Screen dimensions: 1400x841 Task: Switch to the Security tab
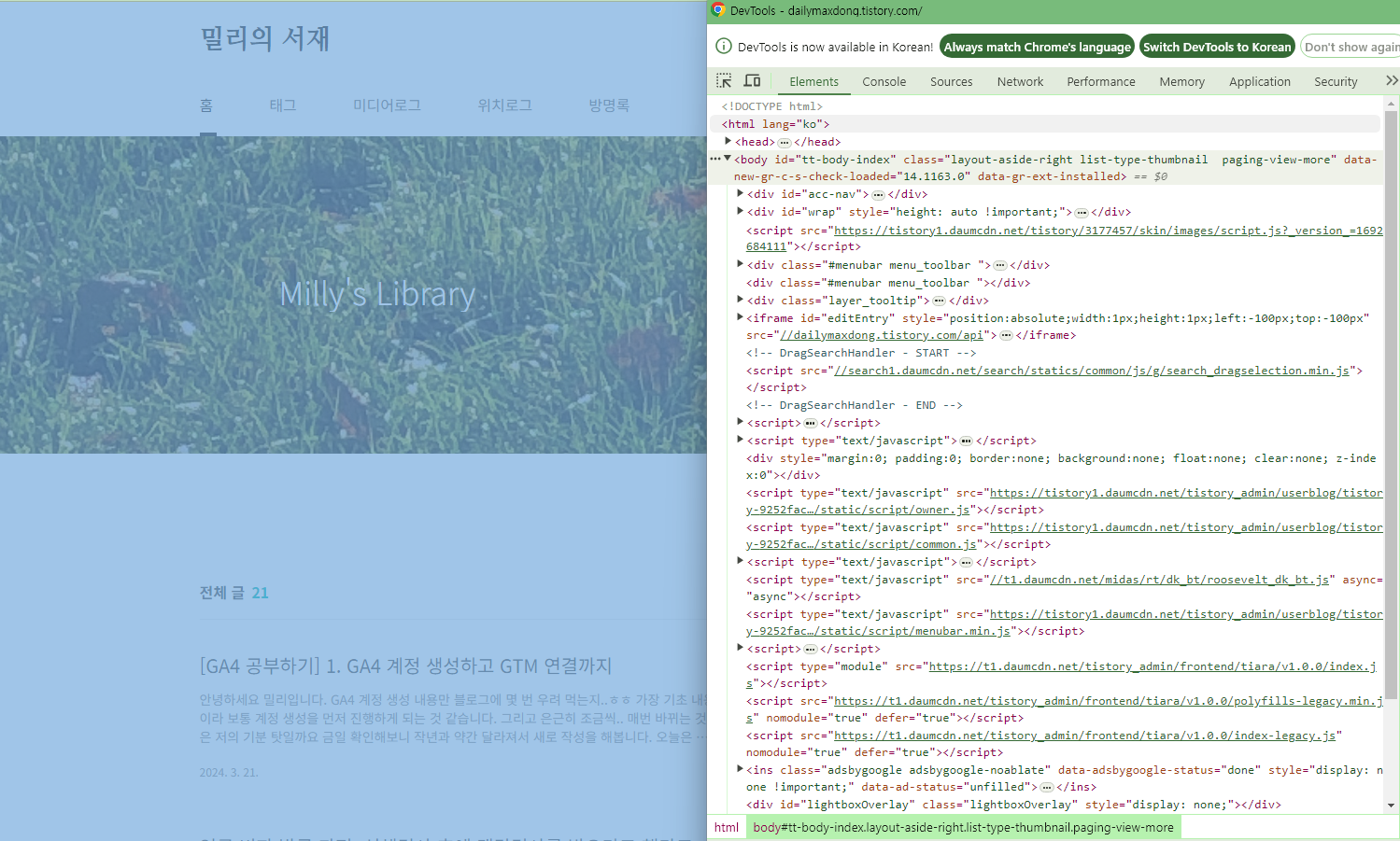(1336, 81)
